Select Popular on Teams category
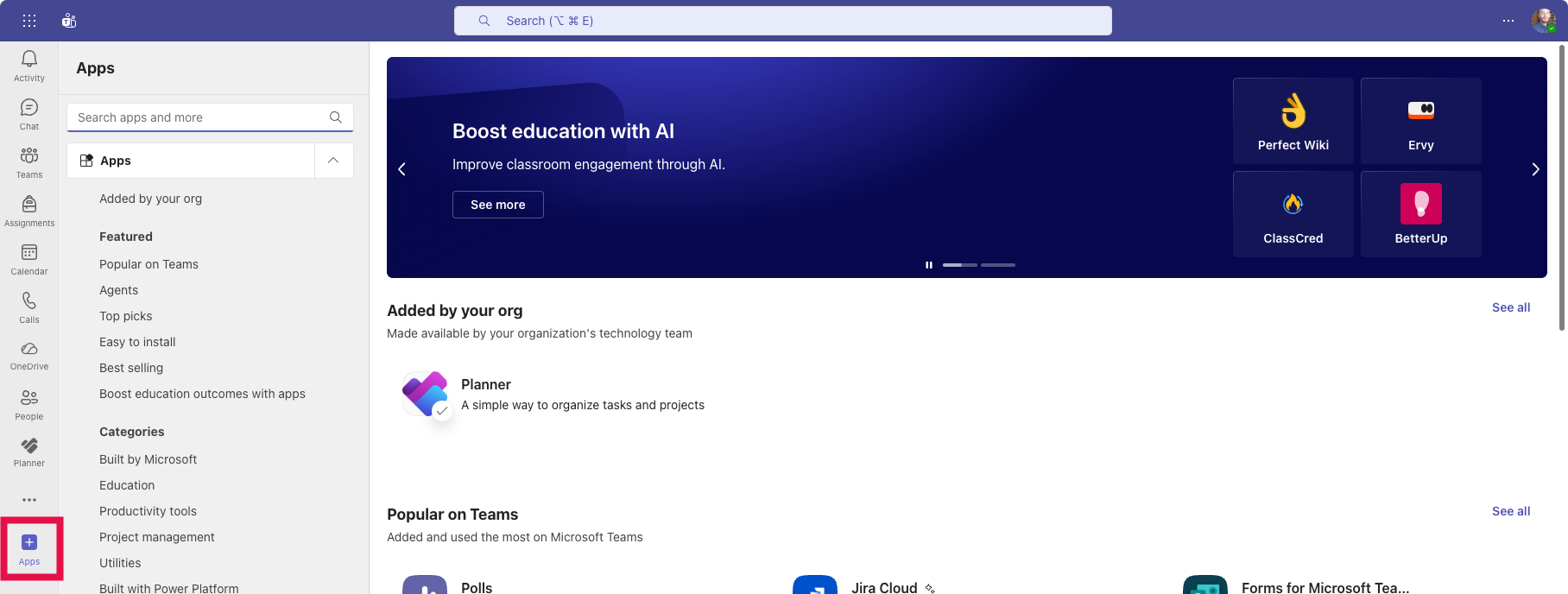This screenshot has width=1568, height=594. tap(149, 264)
